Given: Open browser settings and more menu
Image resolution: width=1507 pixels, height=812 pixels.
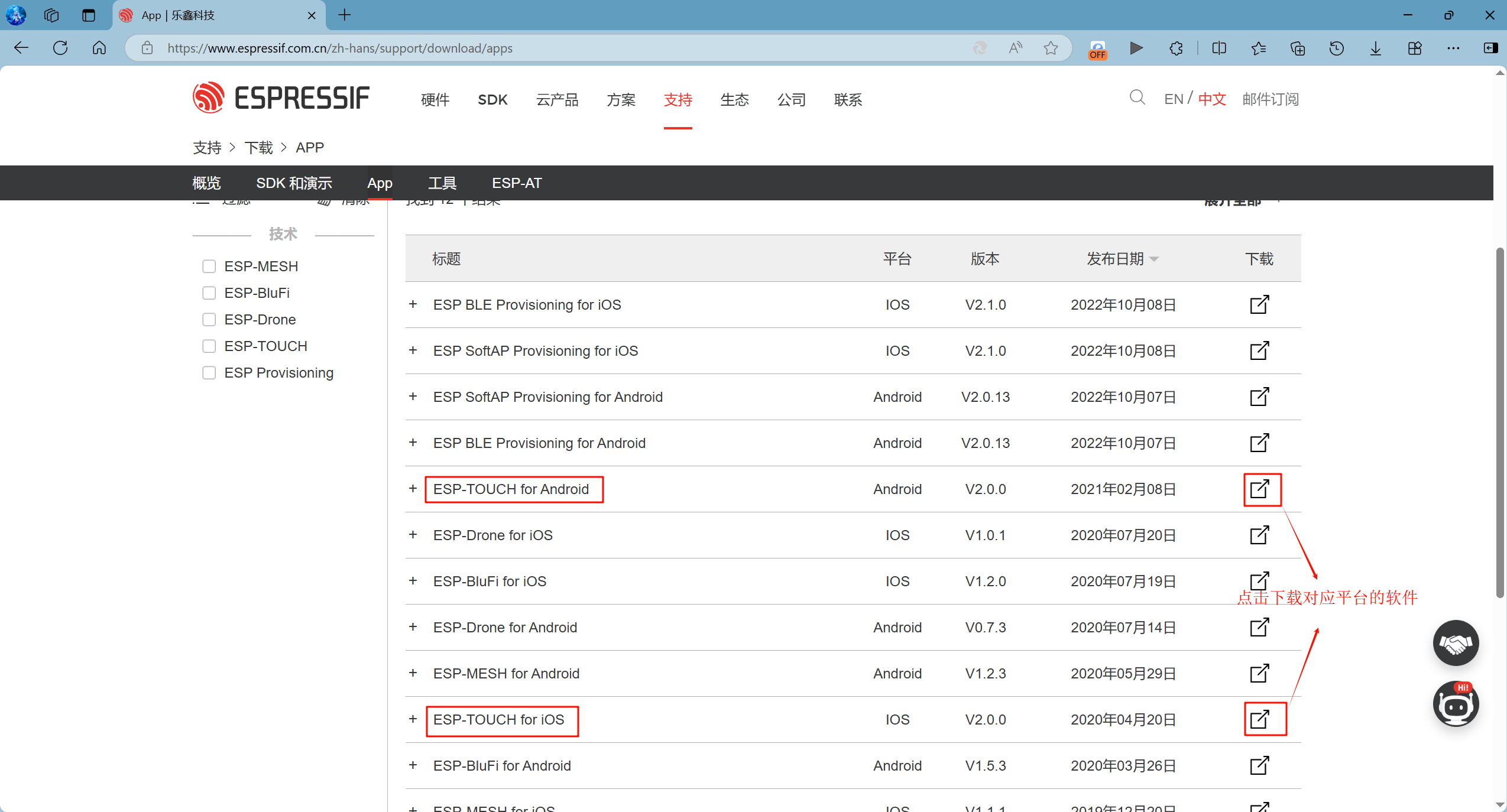Looking at the screenshot, I should click(x=1453, y=48).
